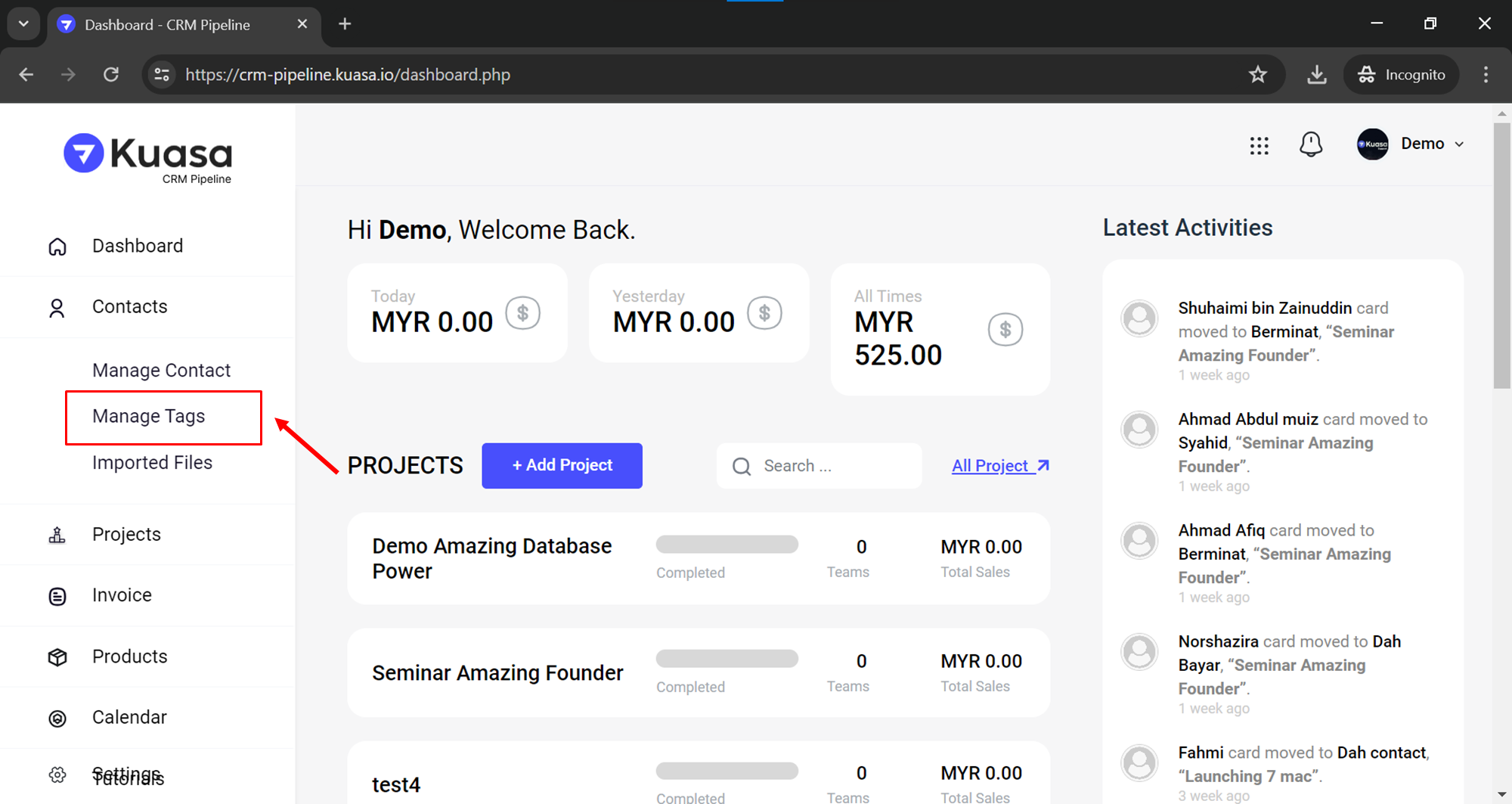This screenshot has height=804, width=1512.
Task: Click the Invoice icon in sidebar
Action: pos(57,596)
